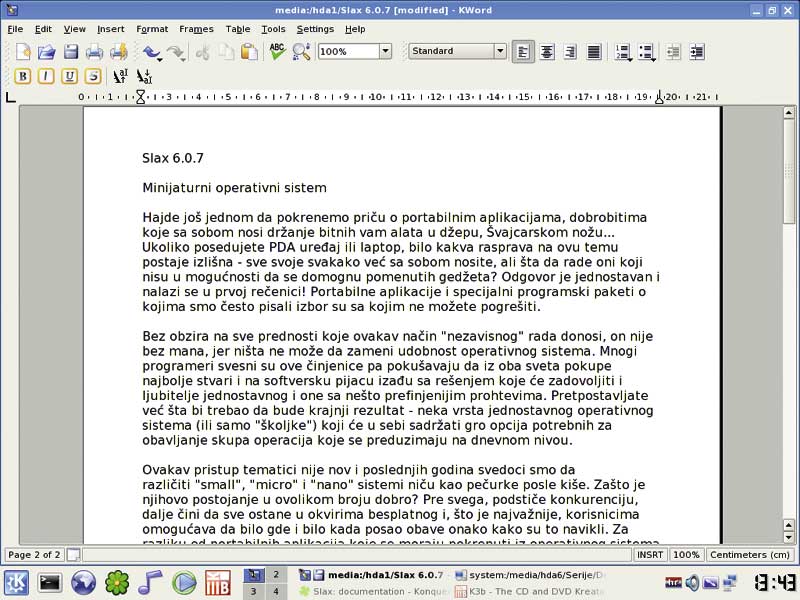Launch the music note player icon

click(x=151, y=583)
